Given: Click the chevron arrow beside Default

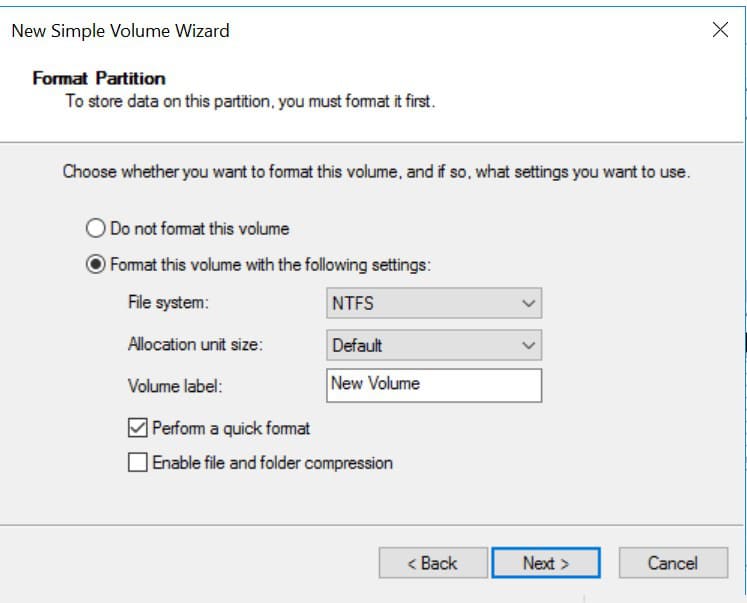Looking at the screenshot, I should (528, 345).
